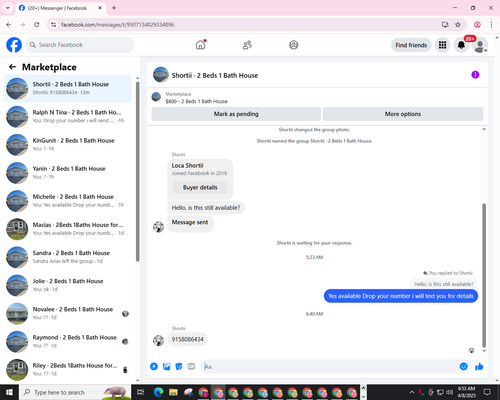Open the Friends icon in top navigation
This screenshot has height=400, width=500.
[247, 45]
